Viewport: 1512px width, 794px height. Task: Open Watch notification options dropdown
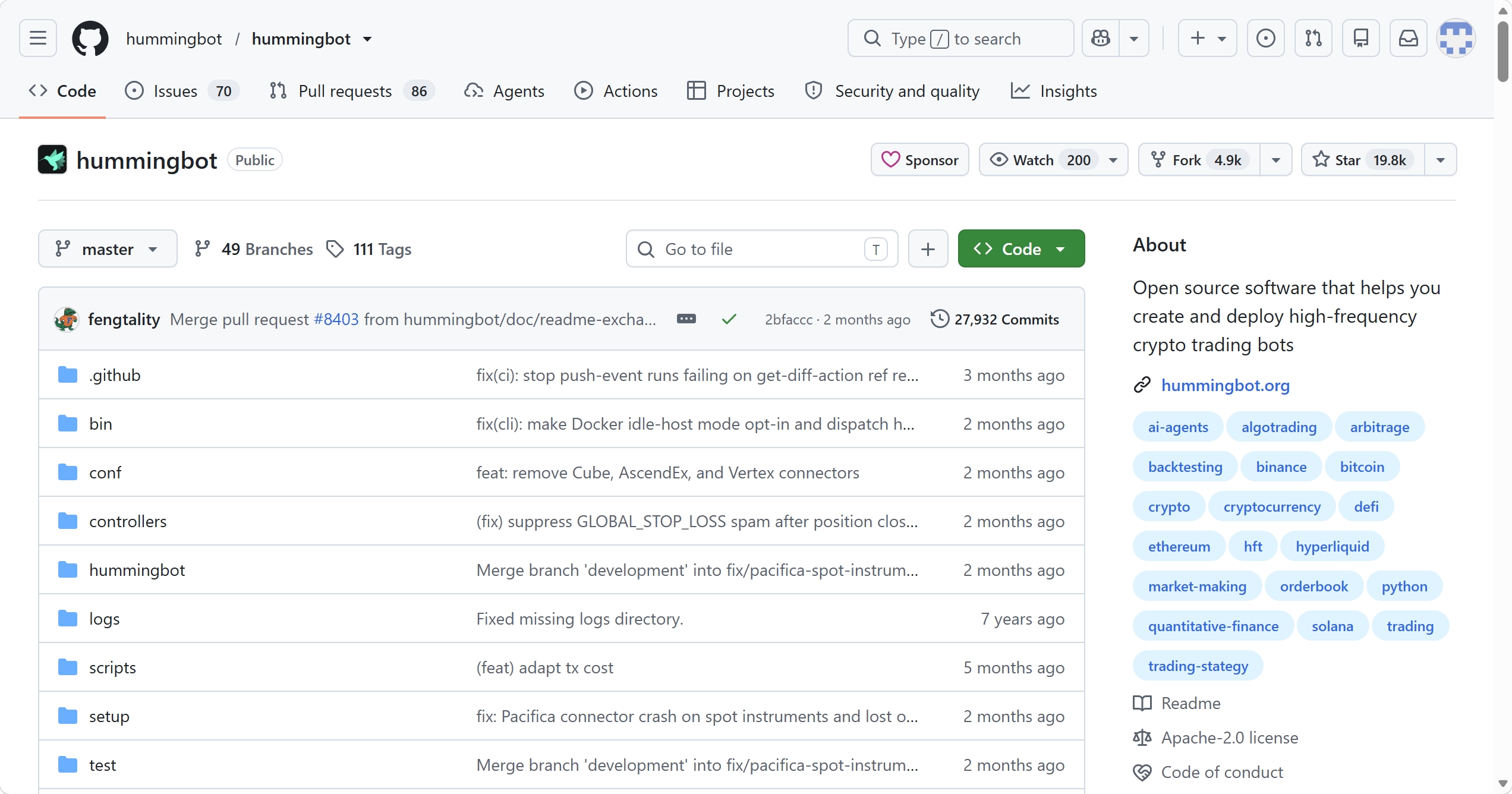(1114, 160)
